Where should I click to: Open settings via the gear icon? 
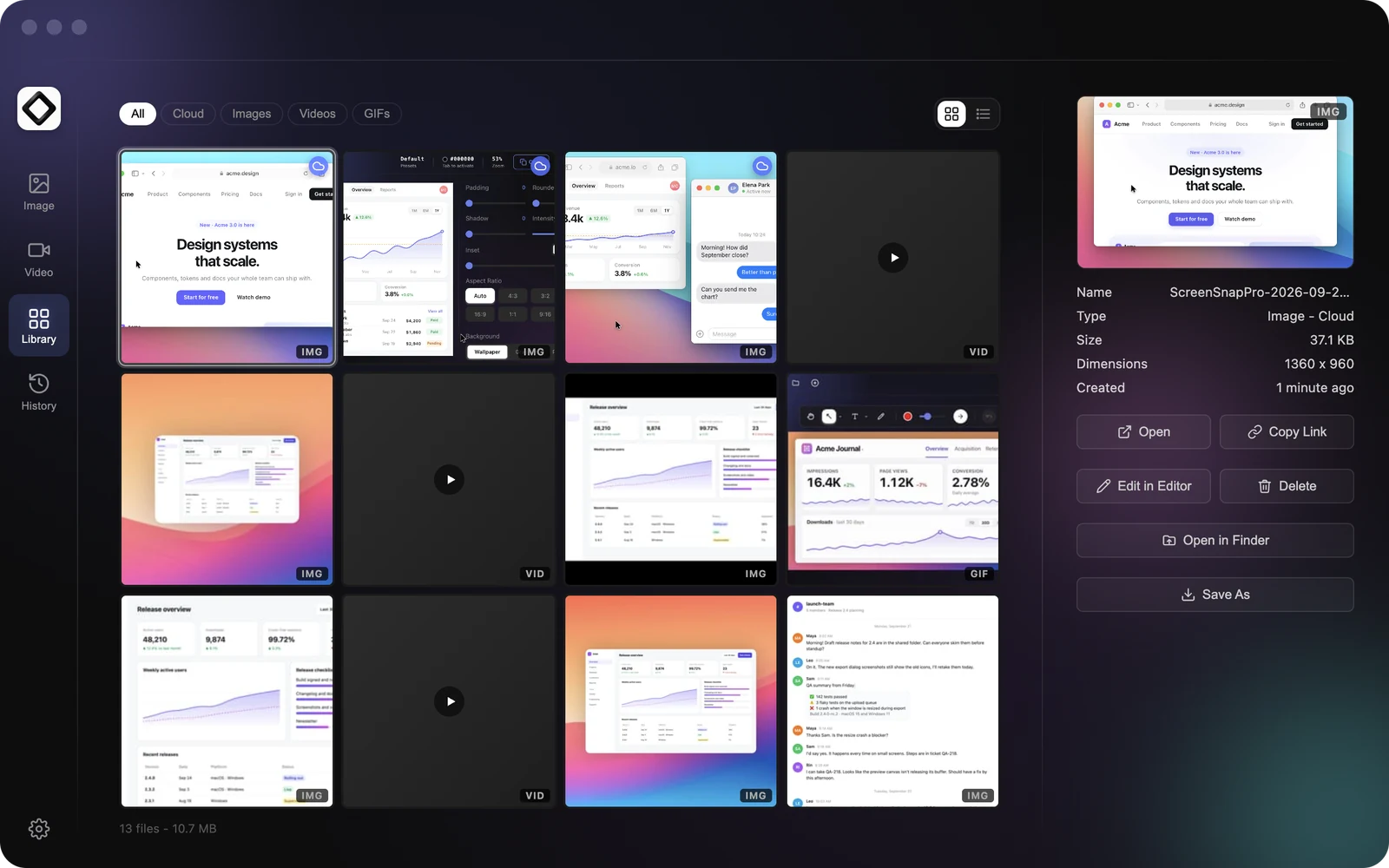[39, 829]
